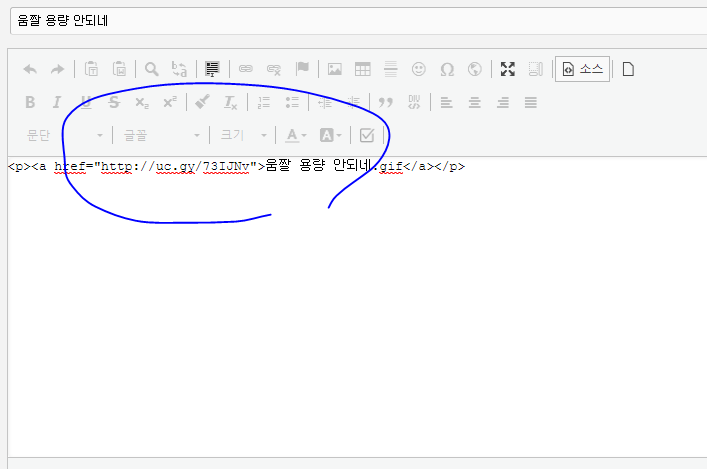Create a Div container icon
707x469 pixels.
(414, 102)
